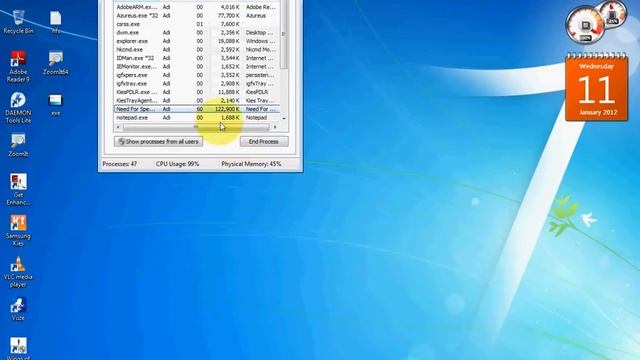Launch Adobe Reader 9 from desktop
Viewport: 640px width, 360px height.
tap(18, 67)
